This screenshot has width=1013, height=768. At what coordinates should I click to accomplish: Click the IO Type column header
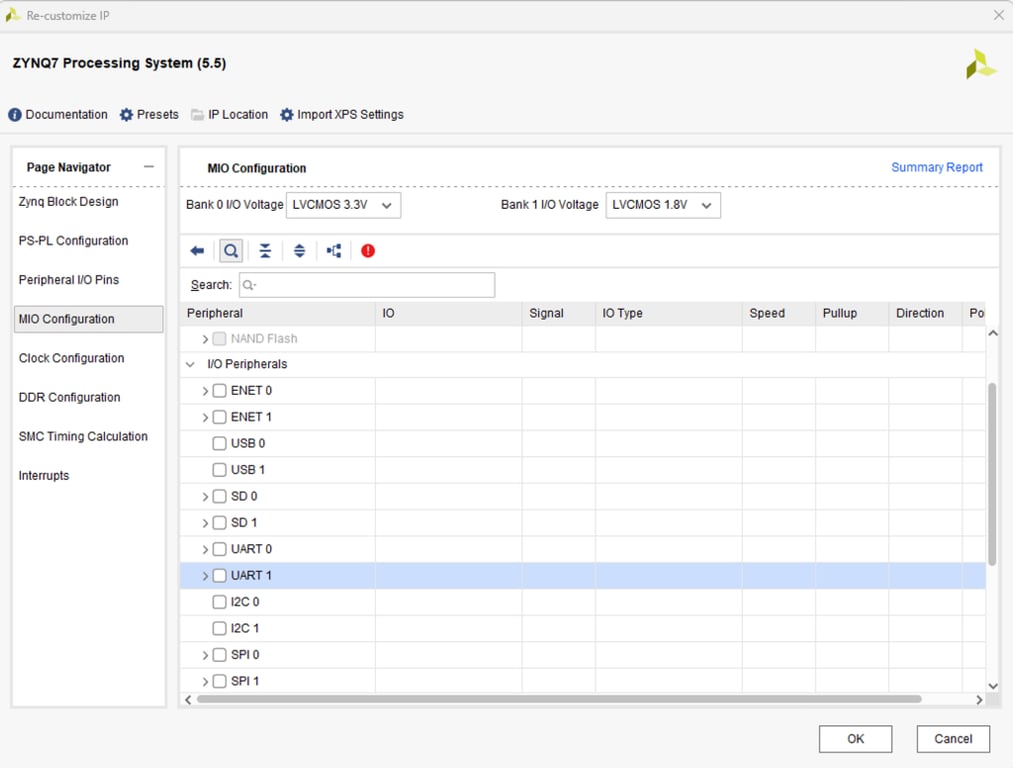click(x=669, y=313)
